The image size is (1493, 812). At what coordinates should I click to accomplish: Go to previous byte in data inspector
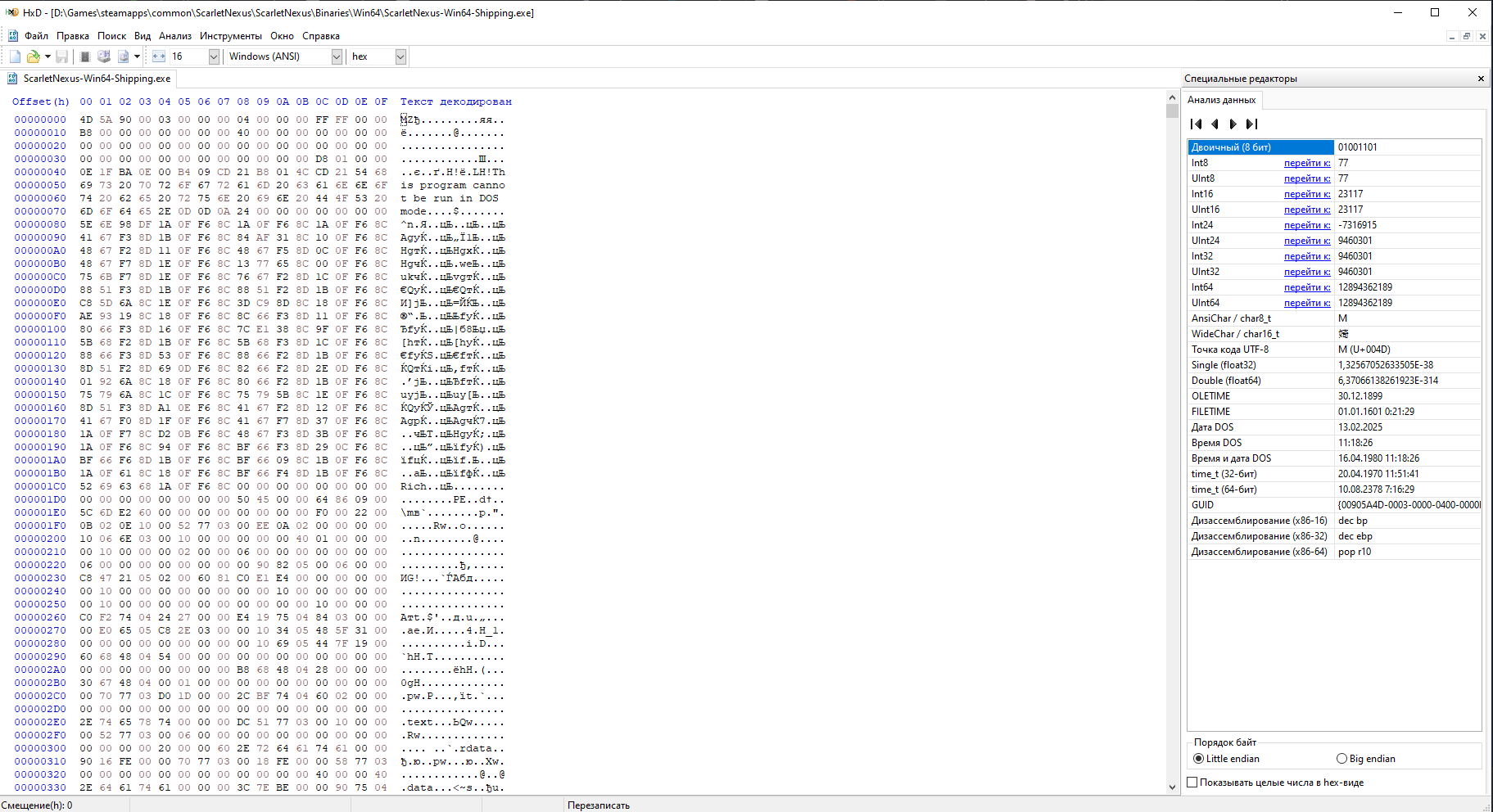[1215, 124]
